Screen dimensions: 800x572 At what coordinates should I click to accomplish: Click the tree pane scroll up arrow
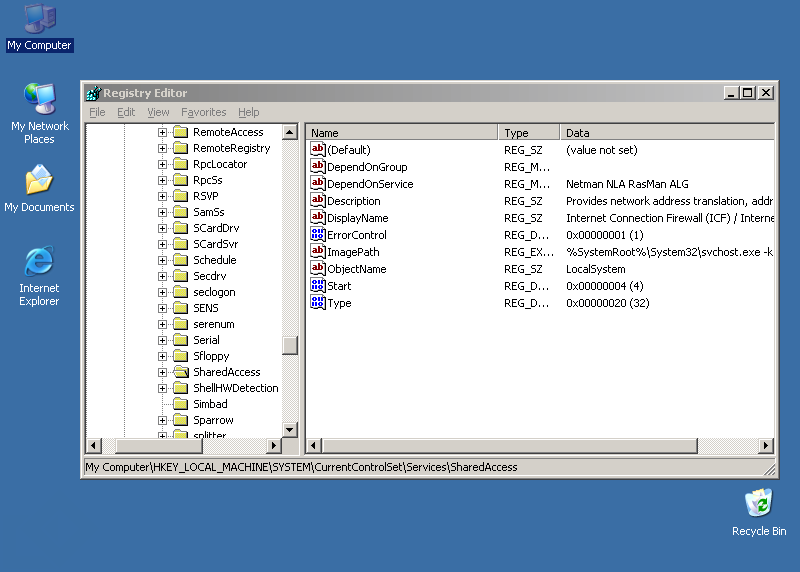[x=290, y=132]
